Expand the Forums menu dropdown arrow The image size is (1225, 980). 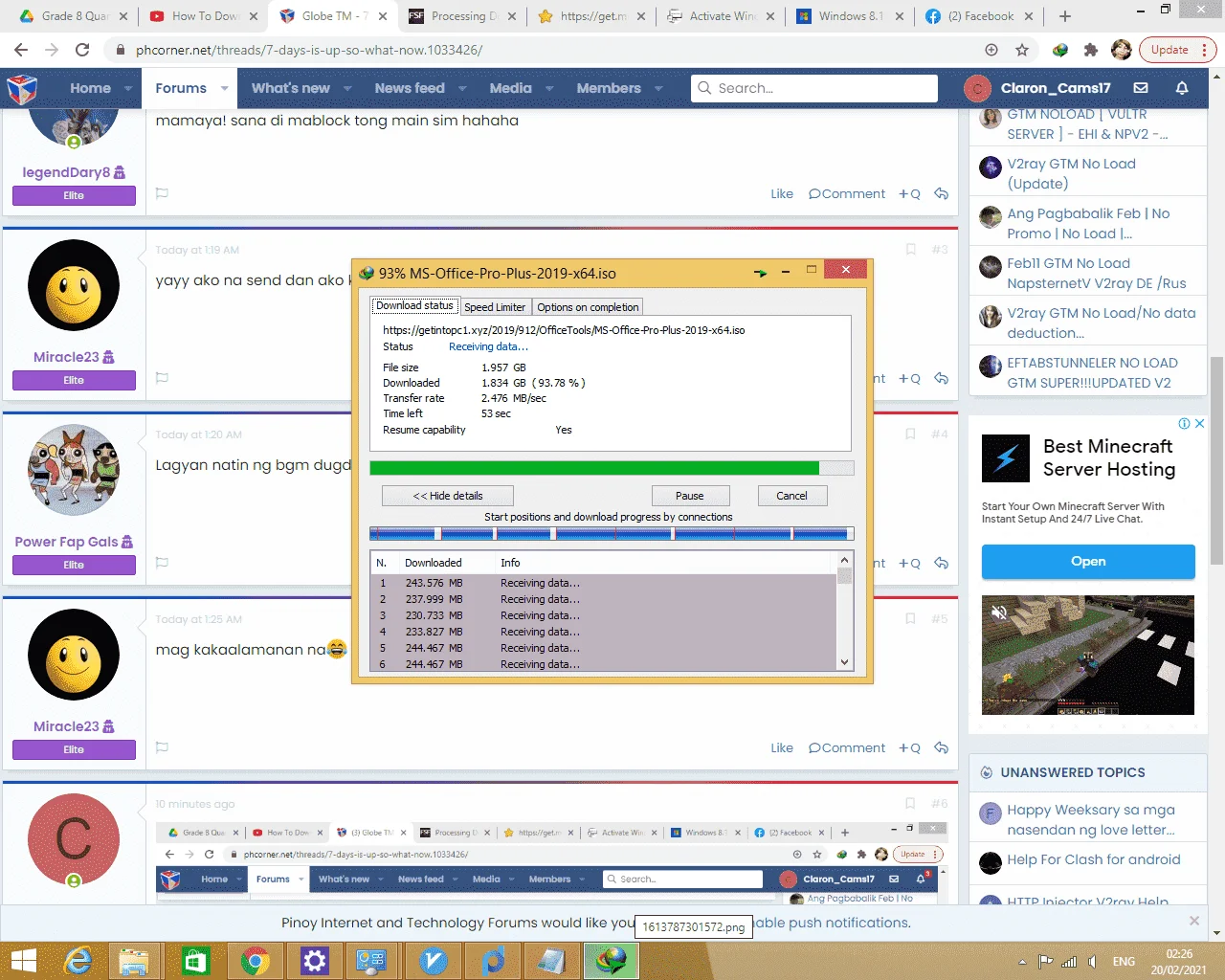pyautogui.click(x=224, y=88)
